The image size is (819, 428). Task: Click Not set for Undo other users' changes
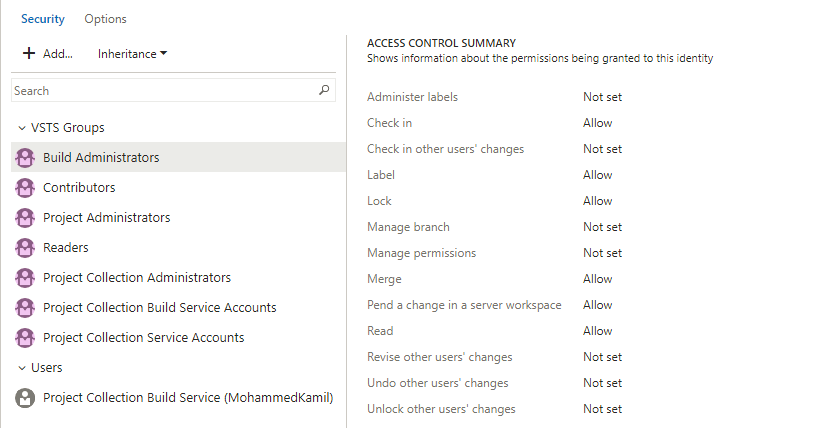pyautogui.click(x=603, y=383)
